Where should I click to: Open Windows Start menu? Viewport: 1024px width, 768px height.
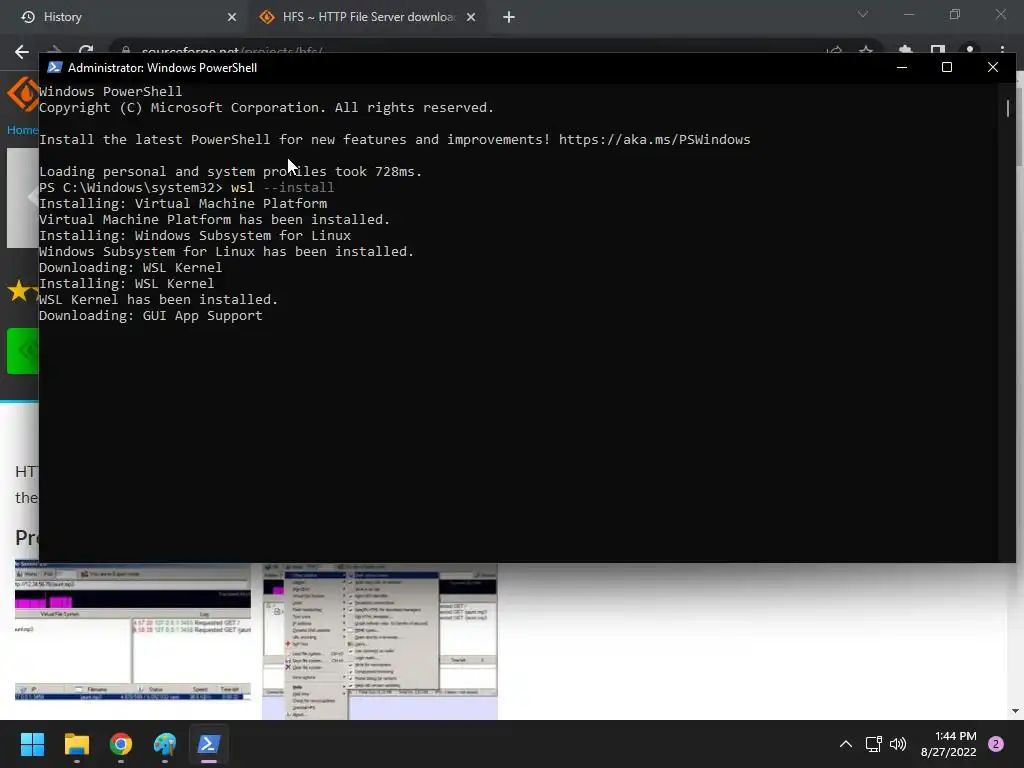pyautogui.click(x=32, y=744)
